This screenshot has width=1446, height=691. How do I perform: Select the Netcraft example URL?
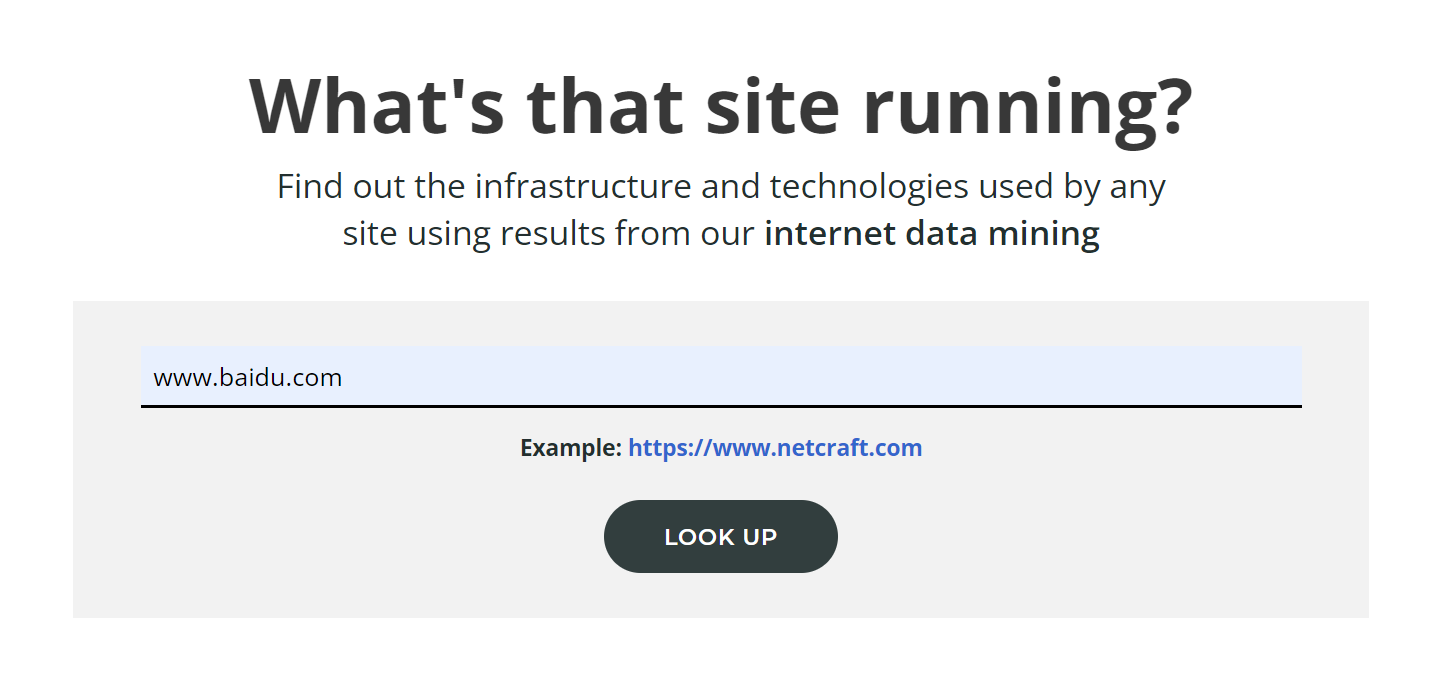775,448
